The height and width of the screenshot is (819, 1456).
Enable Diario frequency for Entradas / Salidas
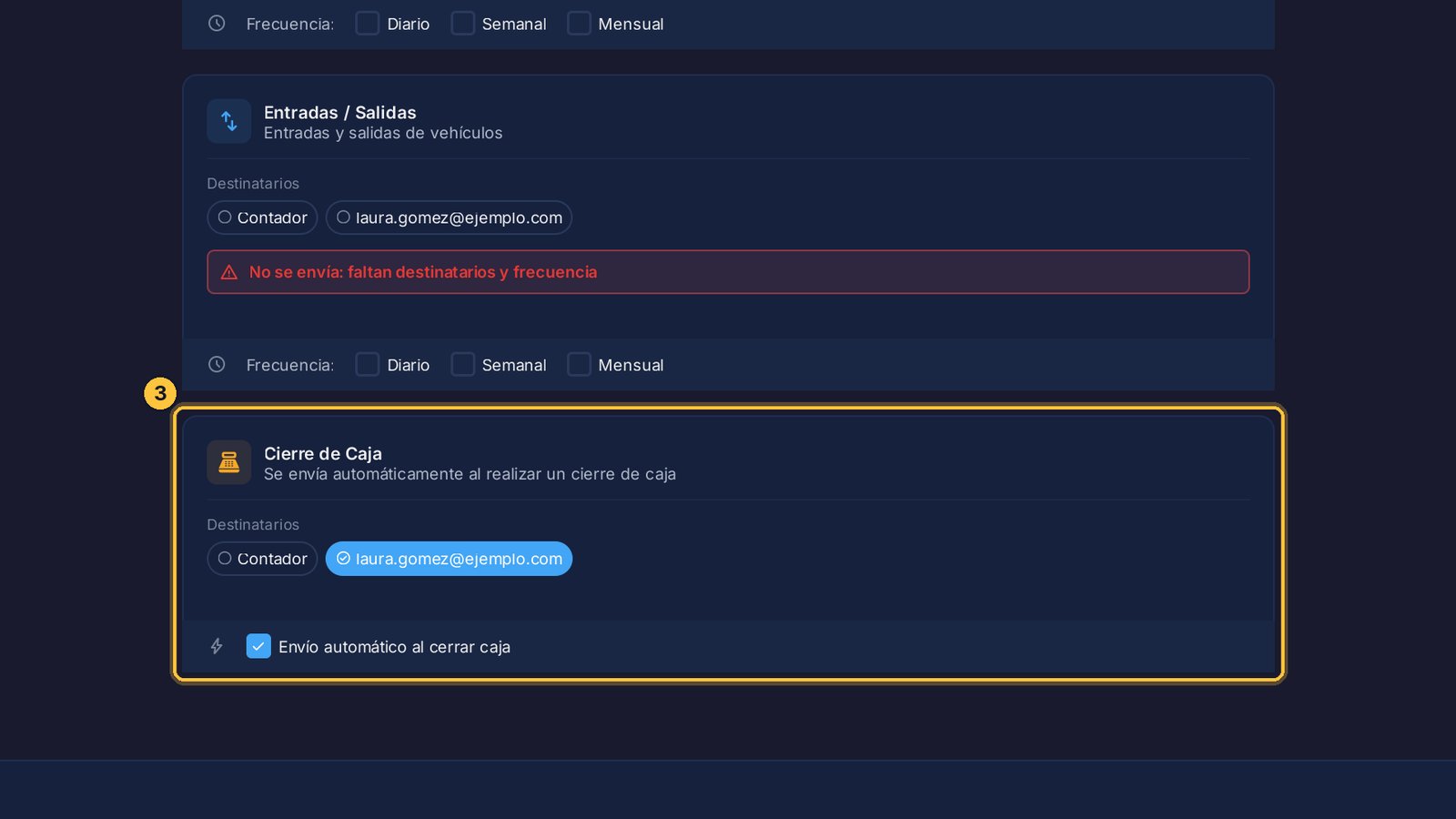[x=368, y=365]
